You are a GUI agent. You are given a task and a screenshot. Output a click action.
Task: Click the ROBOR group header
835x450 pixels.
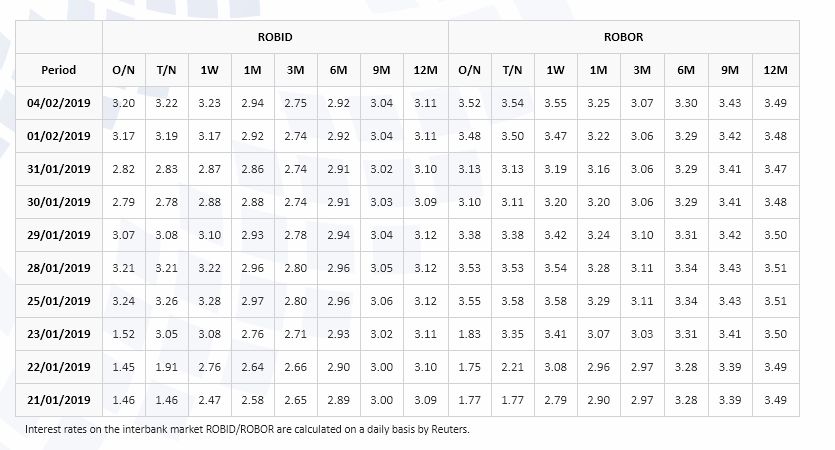click(x=623, y=37)
